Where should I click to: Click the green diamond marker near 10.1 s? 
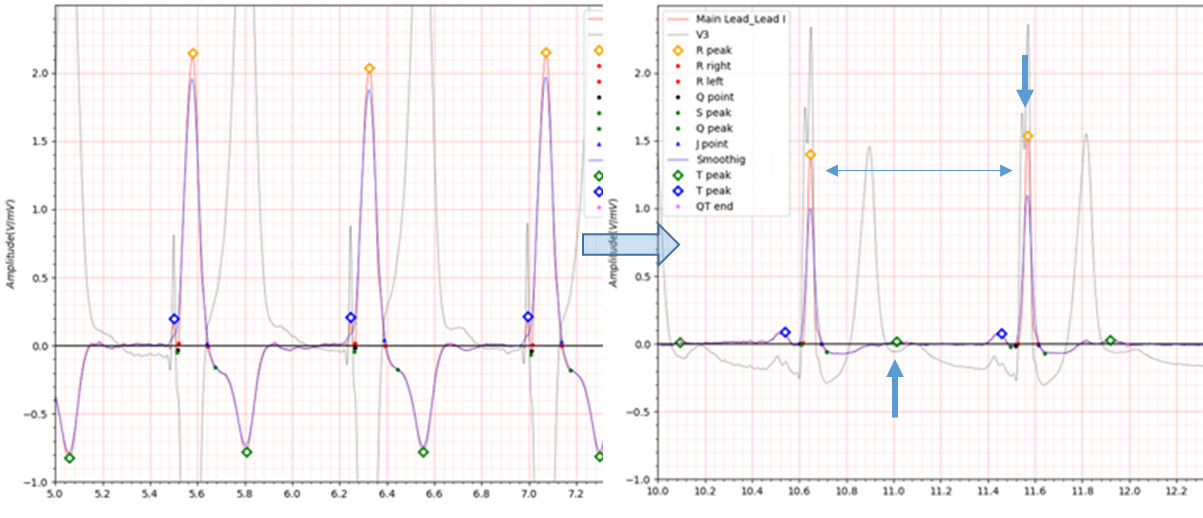pos(680,343)
